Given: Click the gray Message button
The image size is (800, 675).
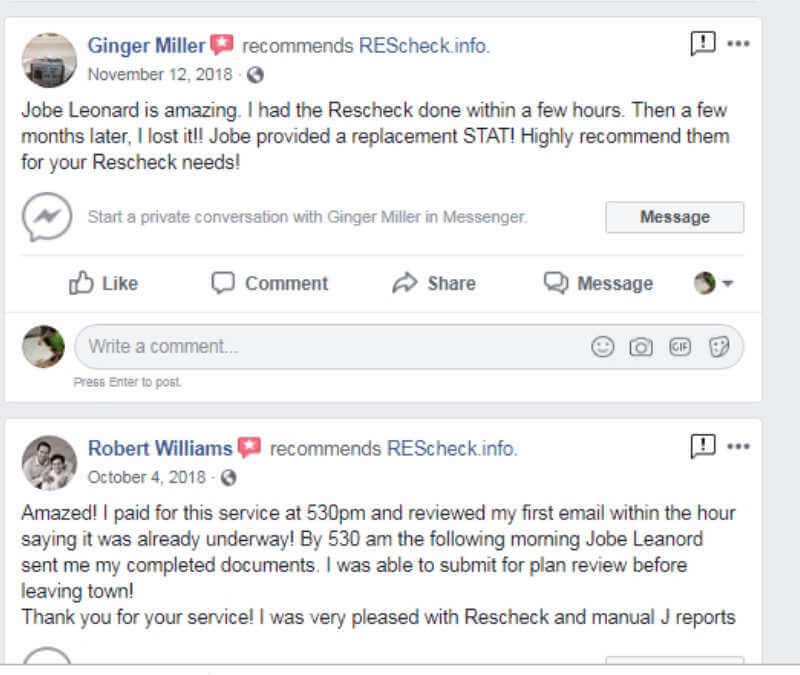Looking at the screenshot, I should 674,217.
